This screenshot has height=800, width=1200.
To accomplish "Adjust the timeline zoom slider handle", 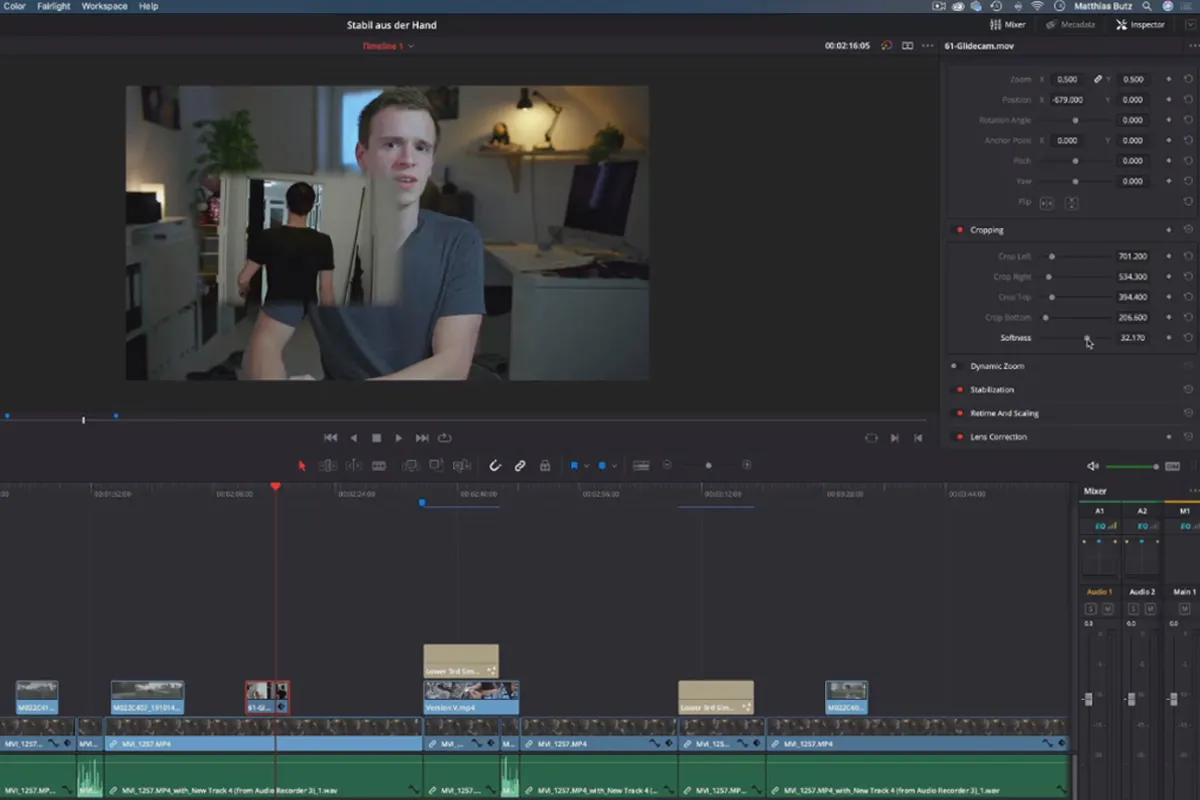I will pos(709,466).
